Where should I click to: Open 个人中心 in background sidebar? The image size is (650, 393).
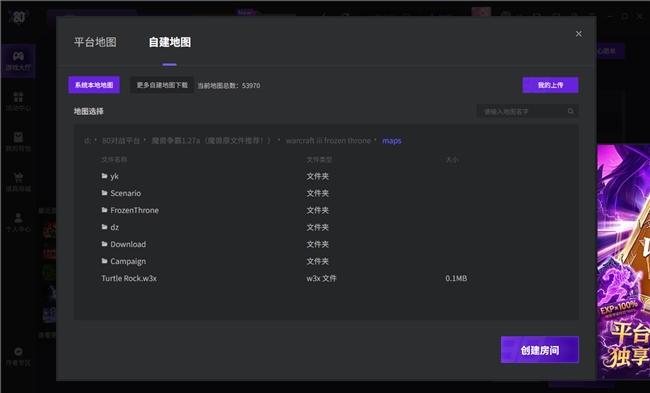click(x=18, y=223)
